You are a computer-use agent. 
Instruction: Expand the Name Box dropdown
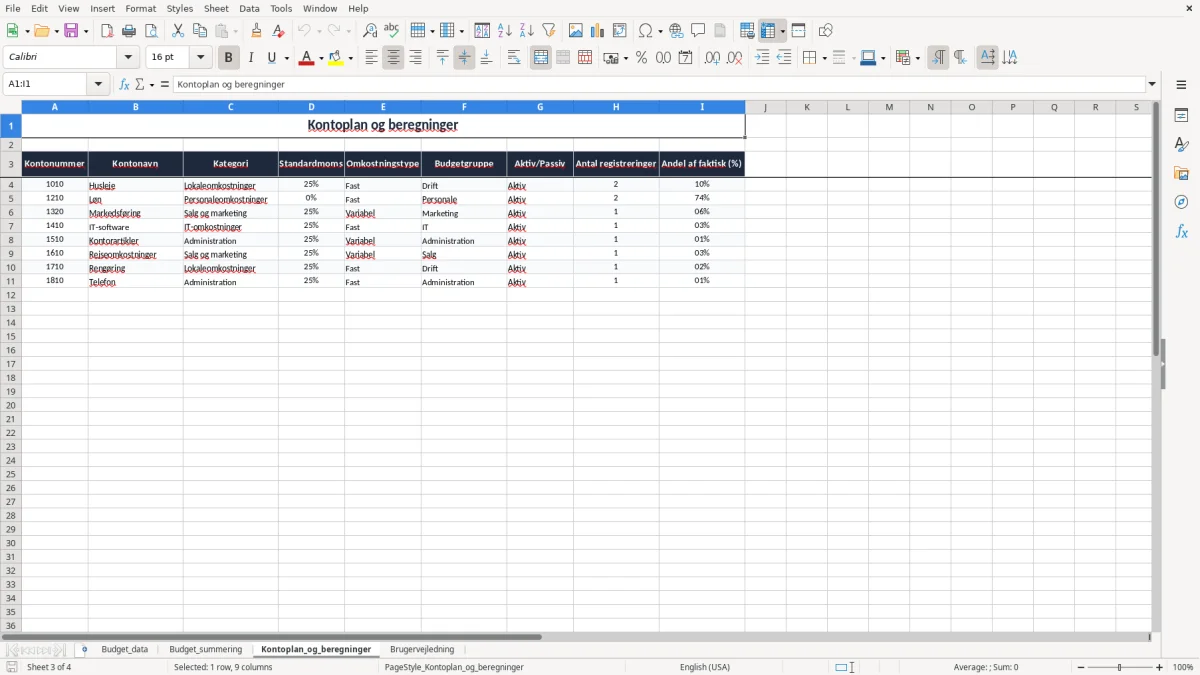(x=99, y=85)
